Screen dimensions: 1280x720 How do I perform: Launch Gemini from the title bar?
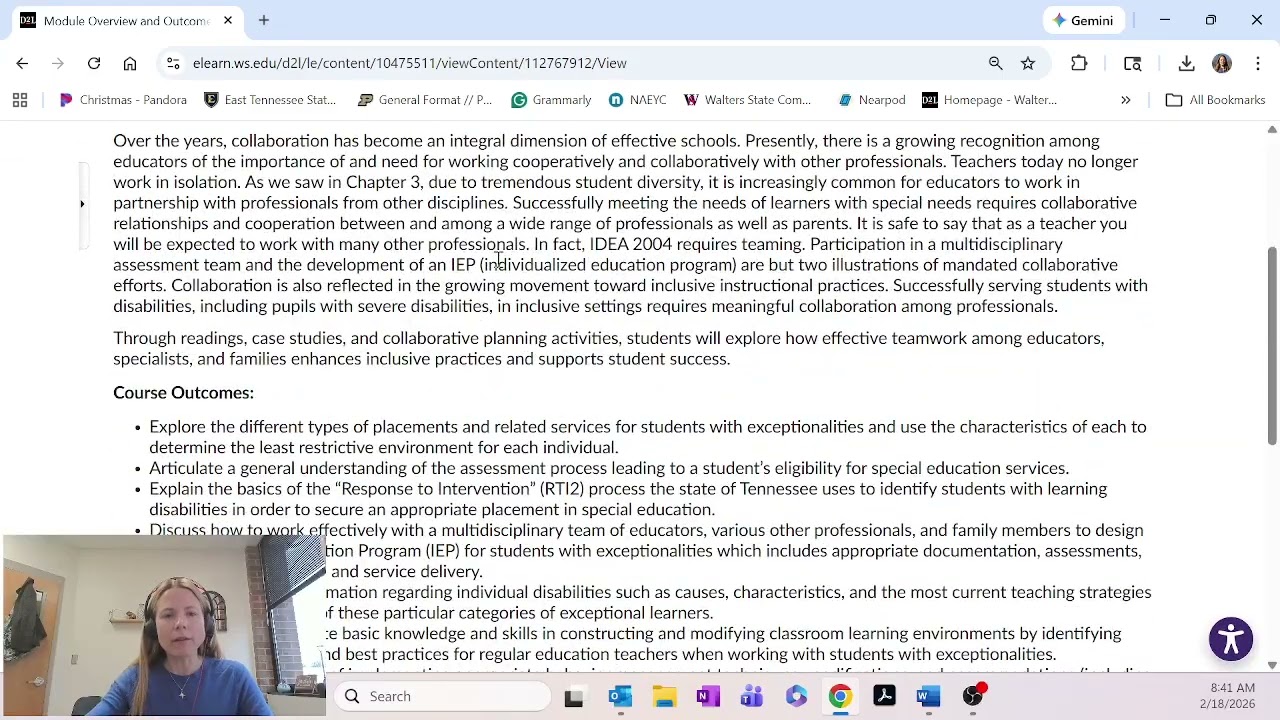tap(1083, 20)
